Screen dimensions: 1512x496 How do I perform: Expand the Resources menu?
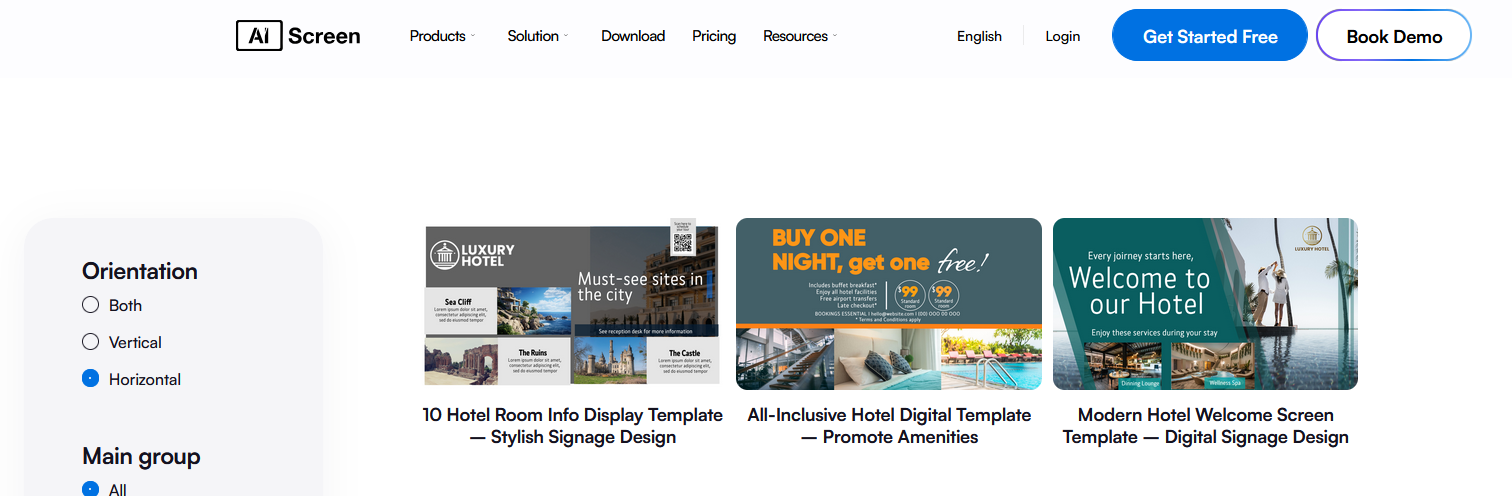(800, 36)
